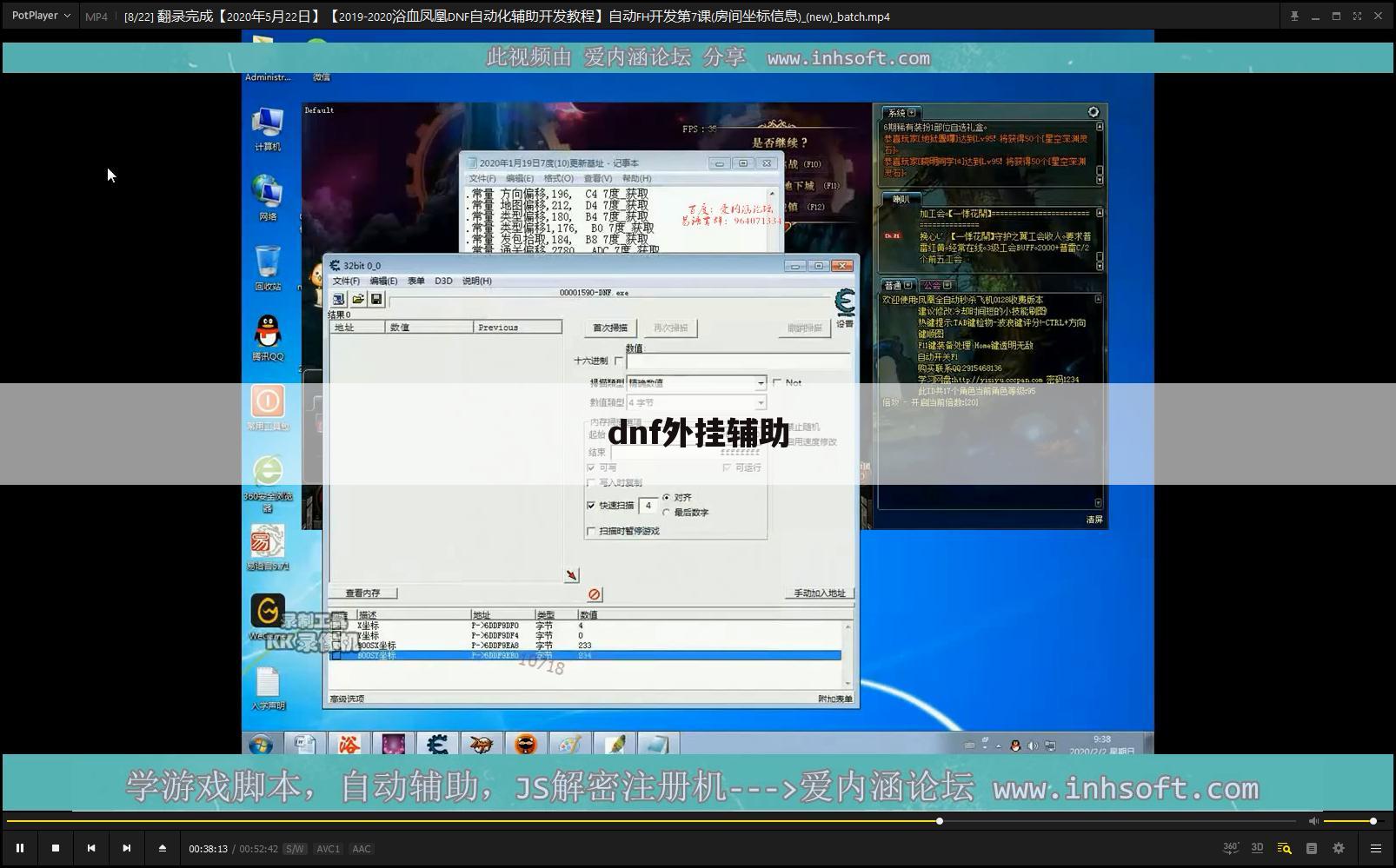Pause the video playback

point(19,848)
